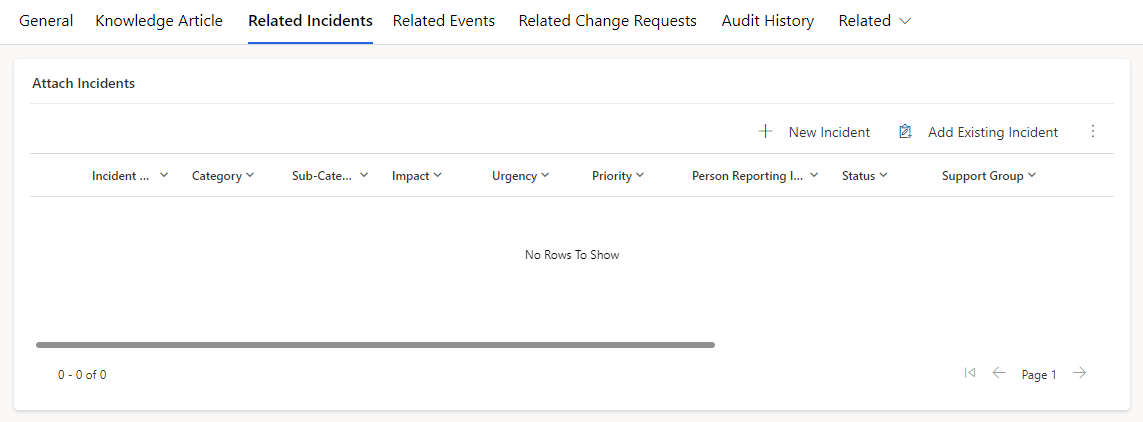Open the Status column sort menu
1143x422 pixels.
[x=883, y=176]
